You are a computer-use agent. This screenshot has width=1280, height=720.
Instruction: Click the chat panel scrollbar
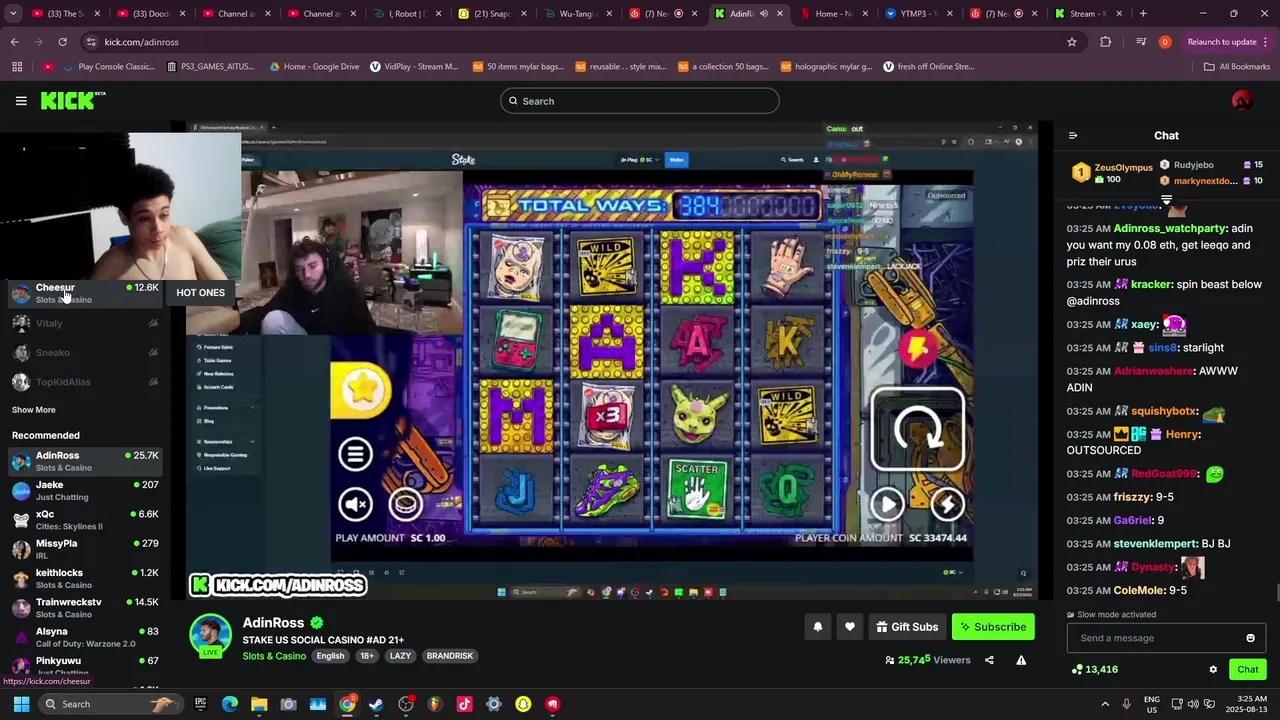click(1277, 590)
